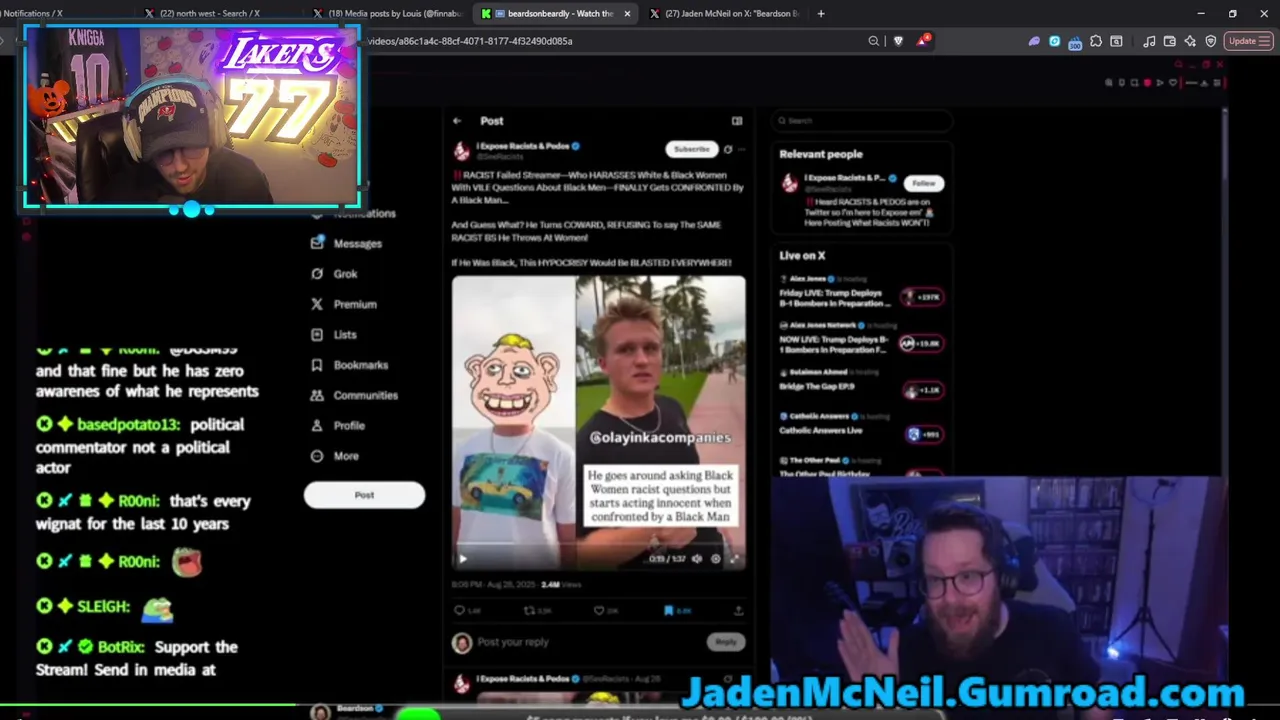1280x720 pixels.
Task: Open video settings gear icon
Action: [x=715, y=559]
